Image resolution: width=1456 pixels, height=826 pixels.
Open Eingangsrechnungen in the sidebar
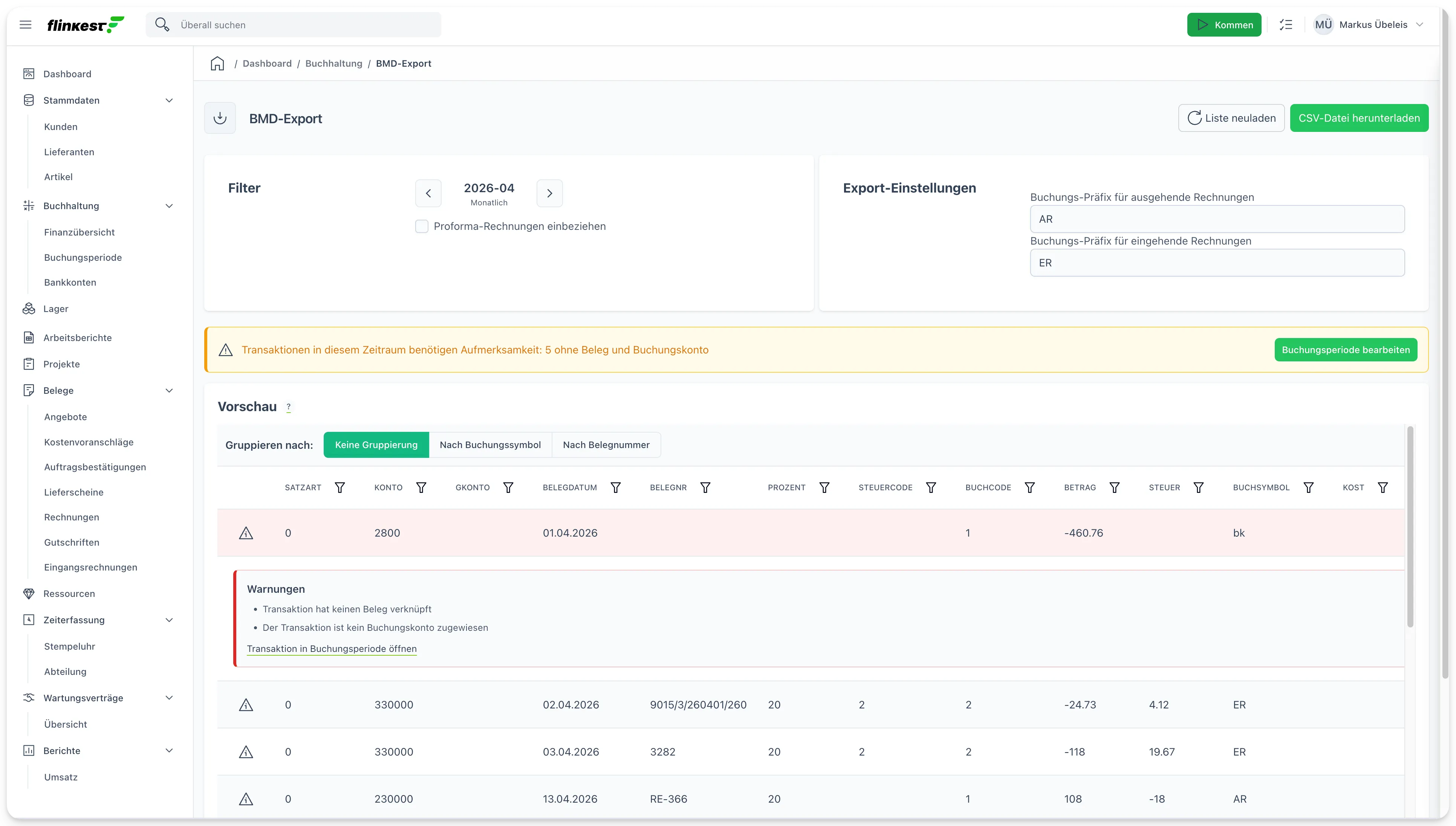(91, 567)
